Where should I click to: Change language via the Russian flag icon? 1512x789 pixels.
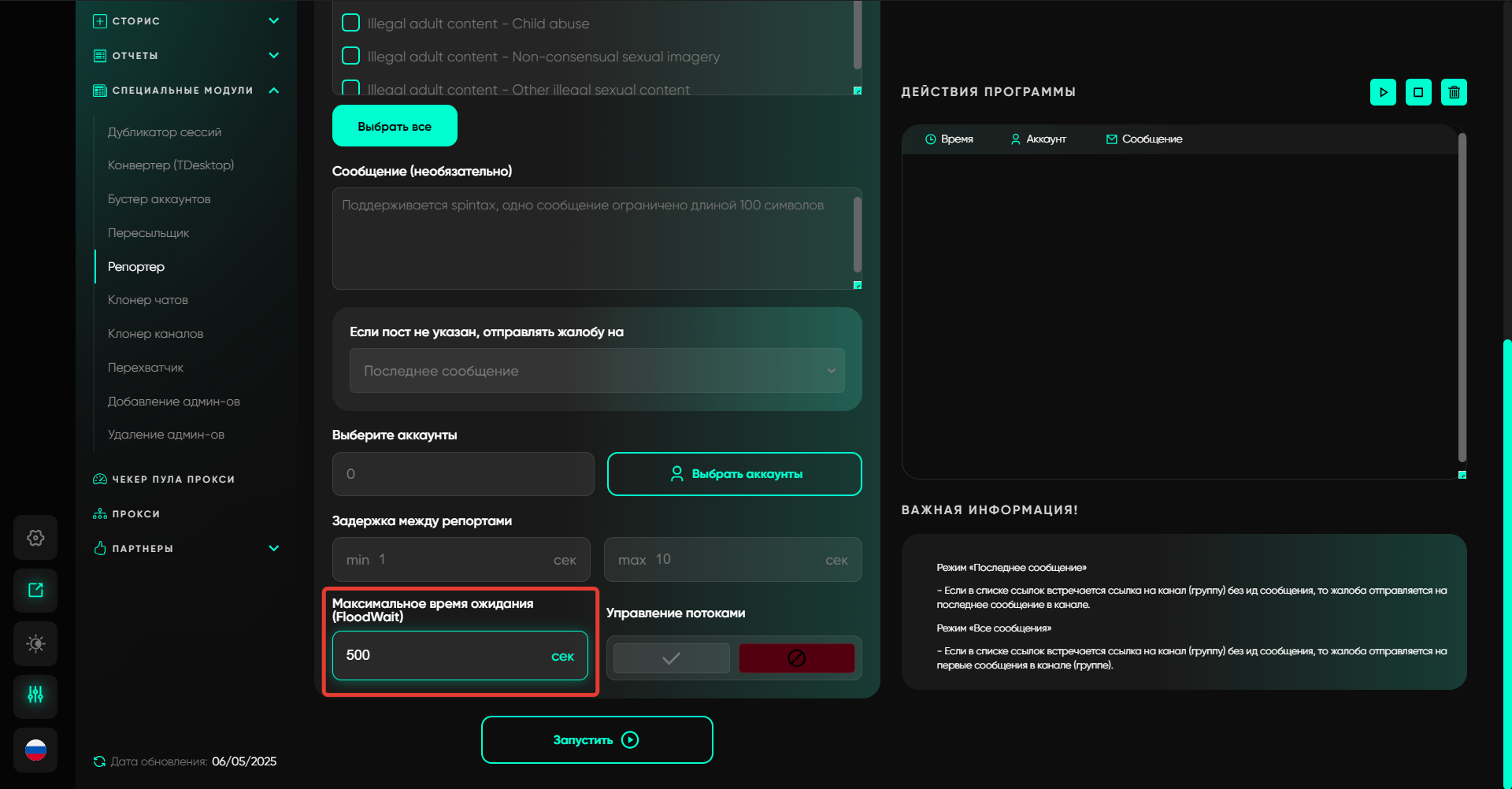tap(35, 750)
